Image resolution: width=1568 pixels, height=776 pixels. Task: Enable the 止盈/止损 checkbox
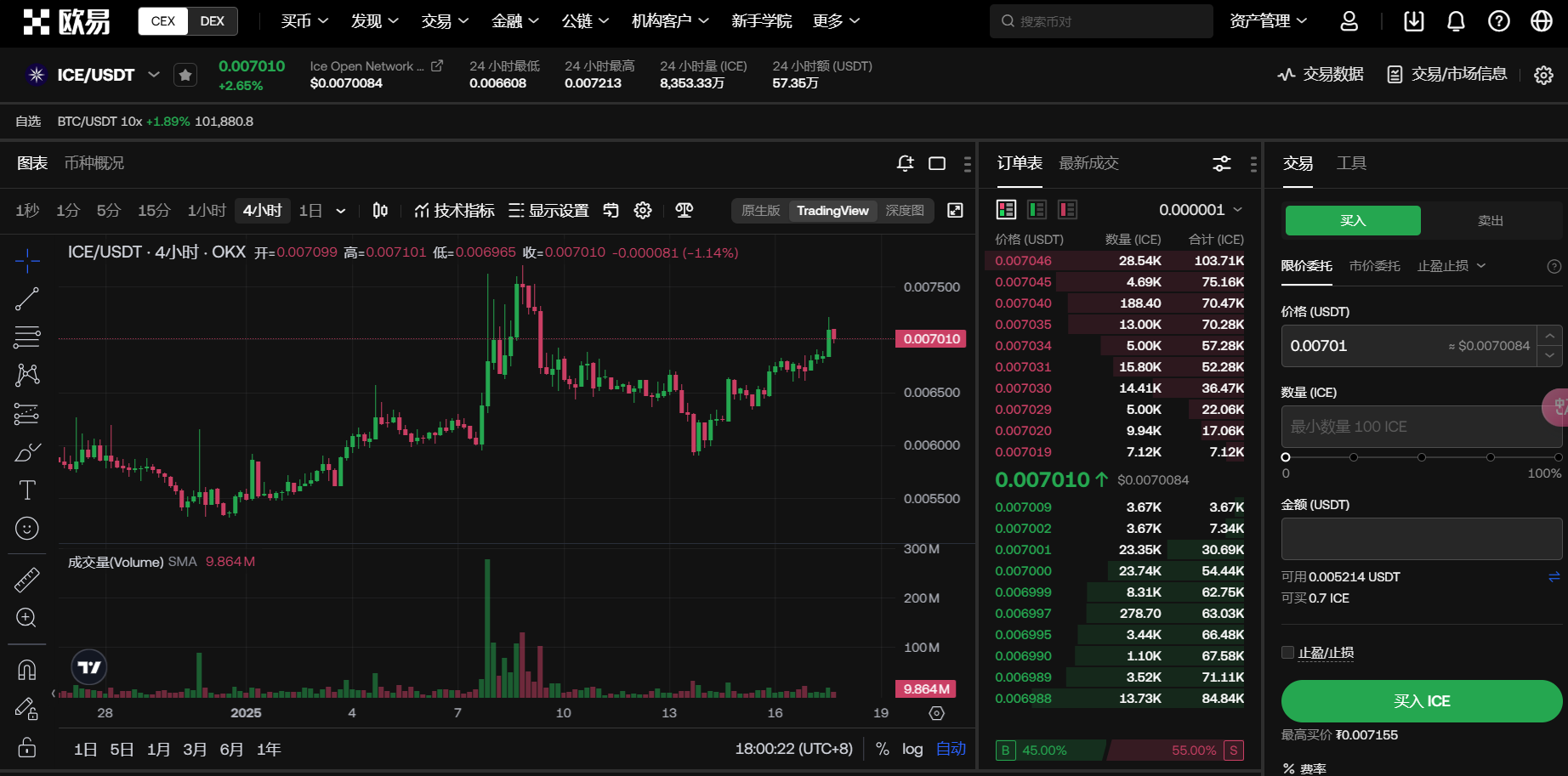click(1287, 653)
